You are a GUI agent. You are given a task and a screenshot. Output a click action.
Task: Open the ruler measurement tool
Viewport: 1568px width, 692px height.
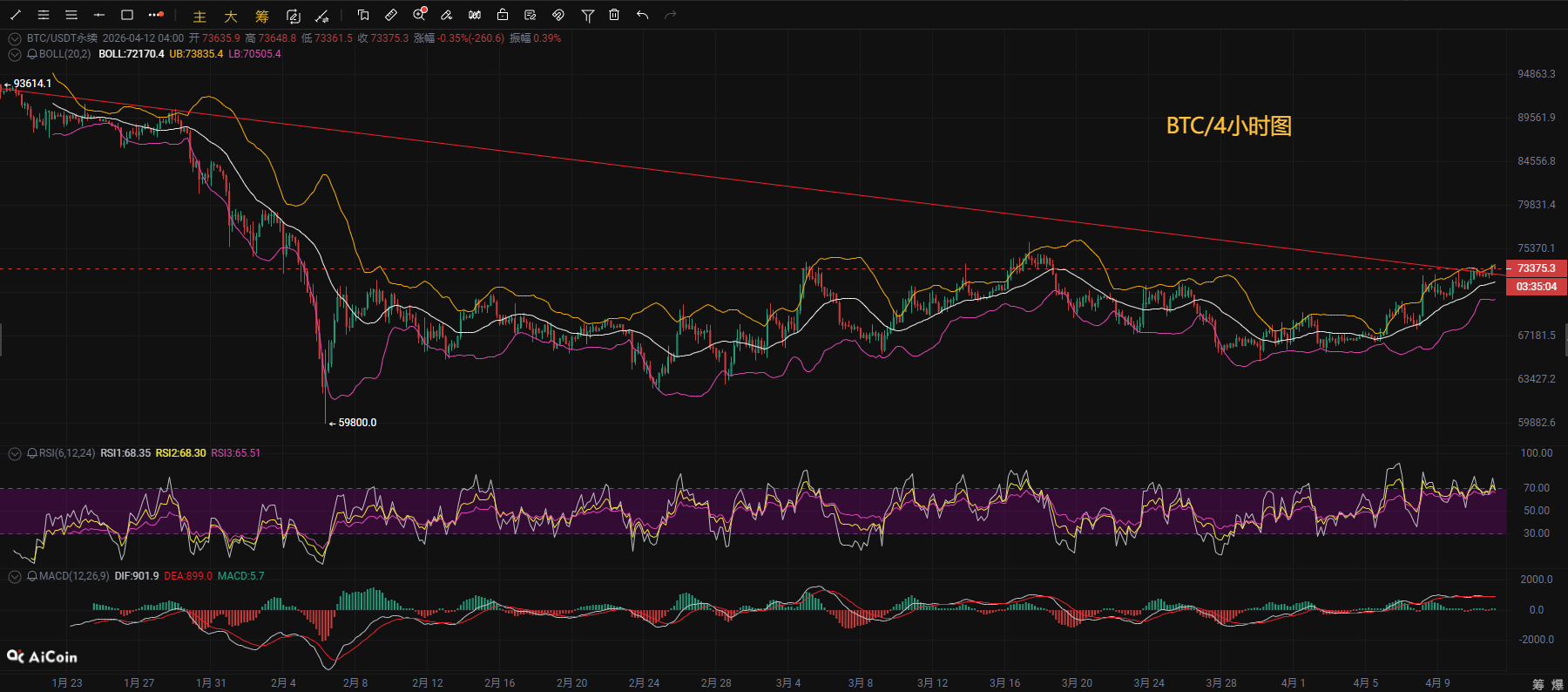pyautogui.click(x=391, y=15)
